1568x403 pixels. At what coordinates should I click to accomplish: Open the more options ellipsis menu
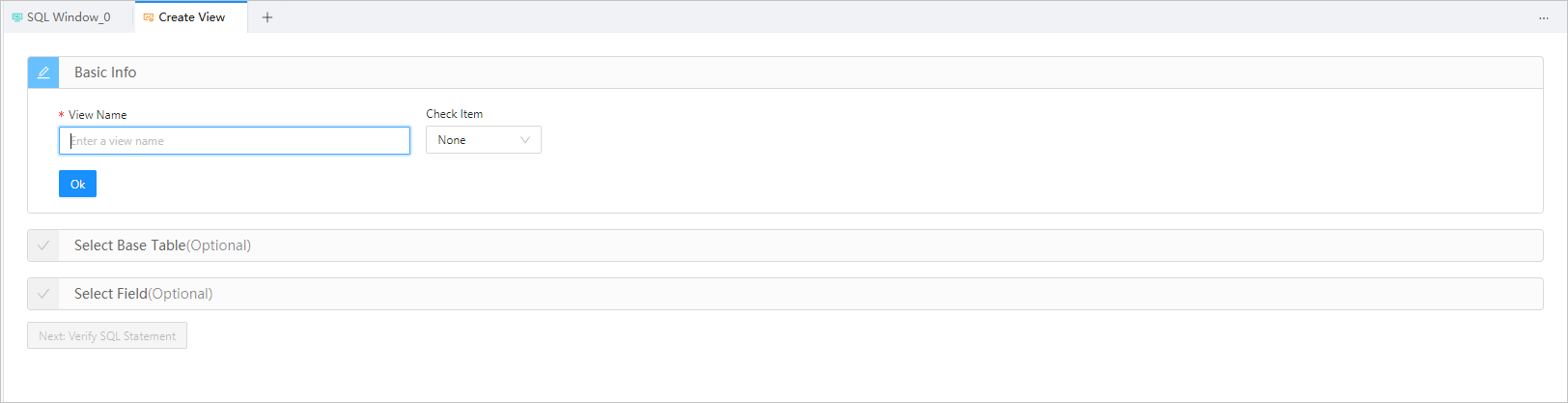1543,18
